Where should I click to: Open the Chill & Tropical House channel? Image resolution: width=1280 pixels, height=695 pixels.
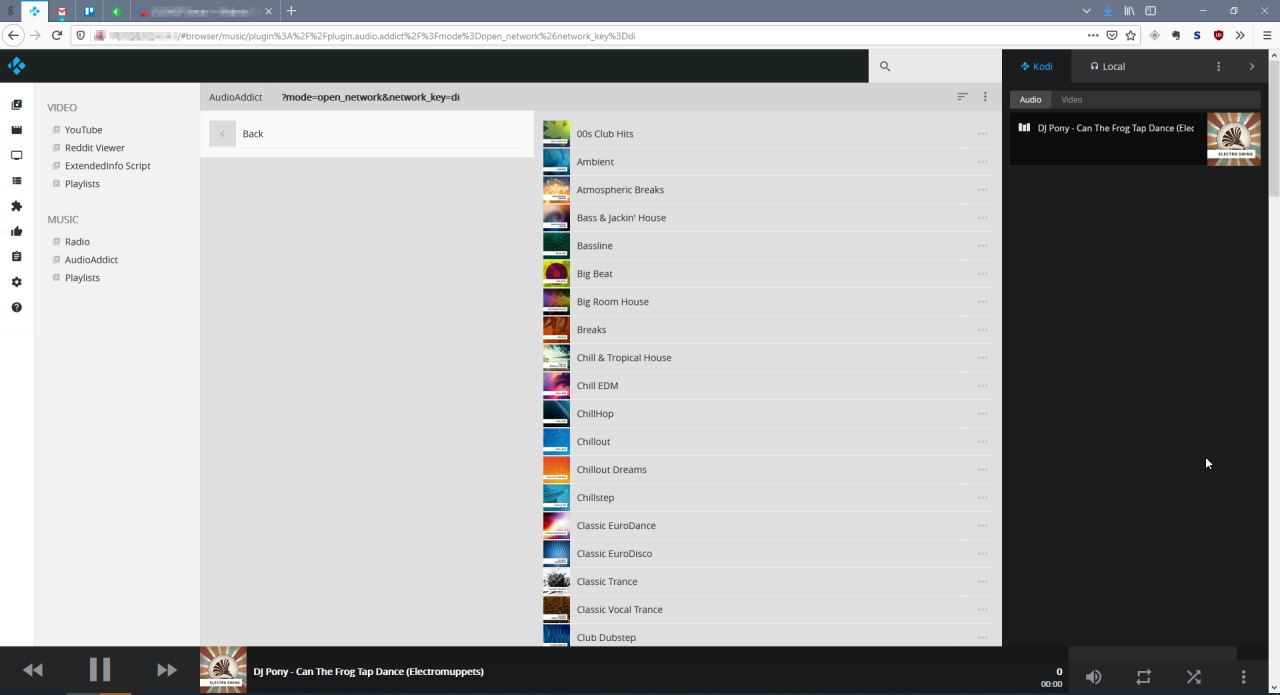[624, 358]
